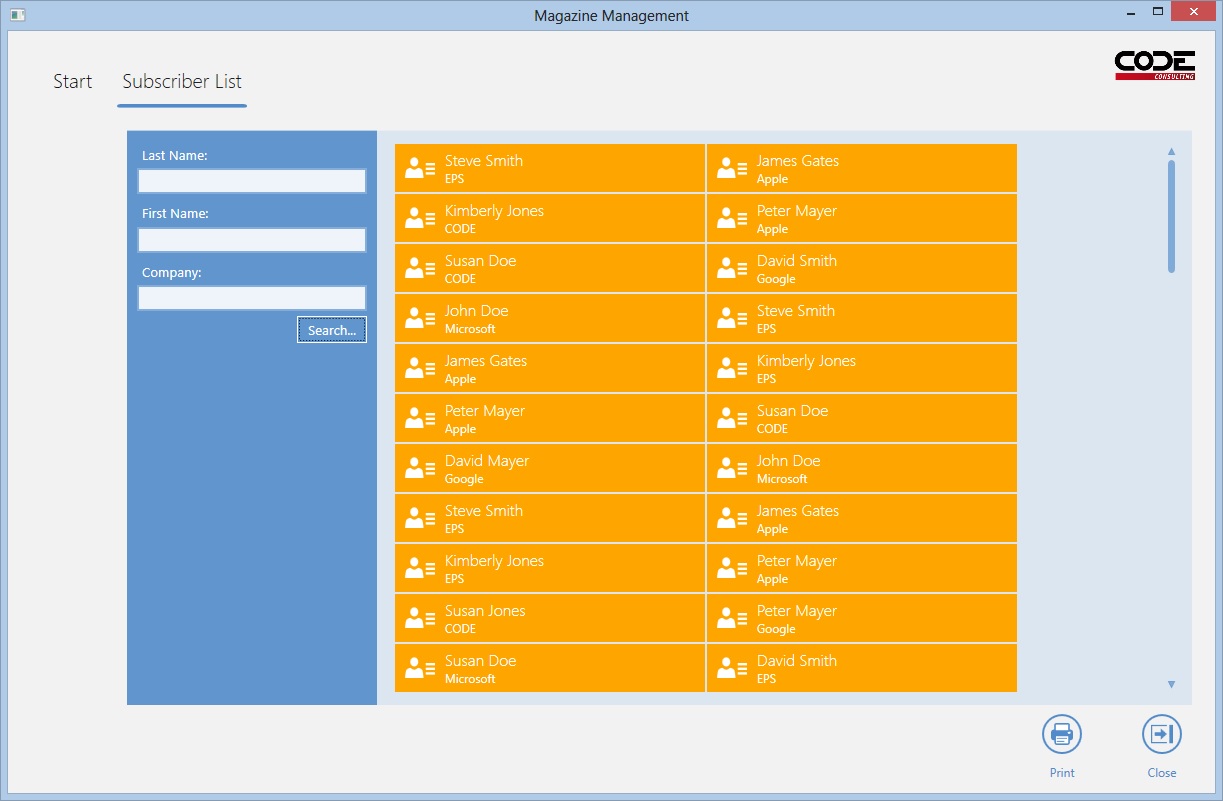The width and height of the screenshot is (1223, 801).
Task: Click the Search... button
Action: point(332,330)
